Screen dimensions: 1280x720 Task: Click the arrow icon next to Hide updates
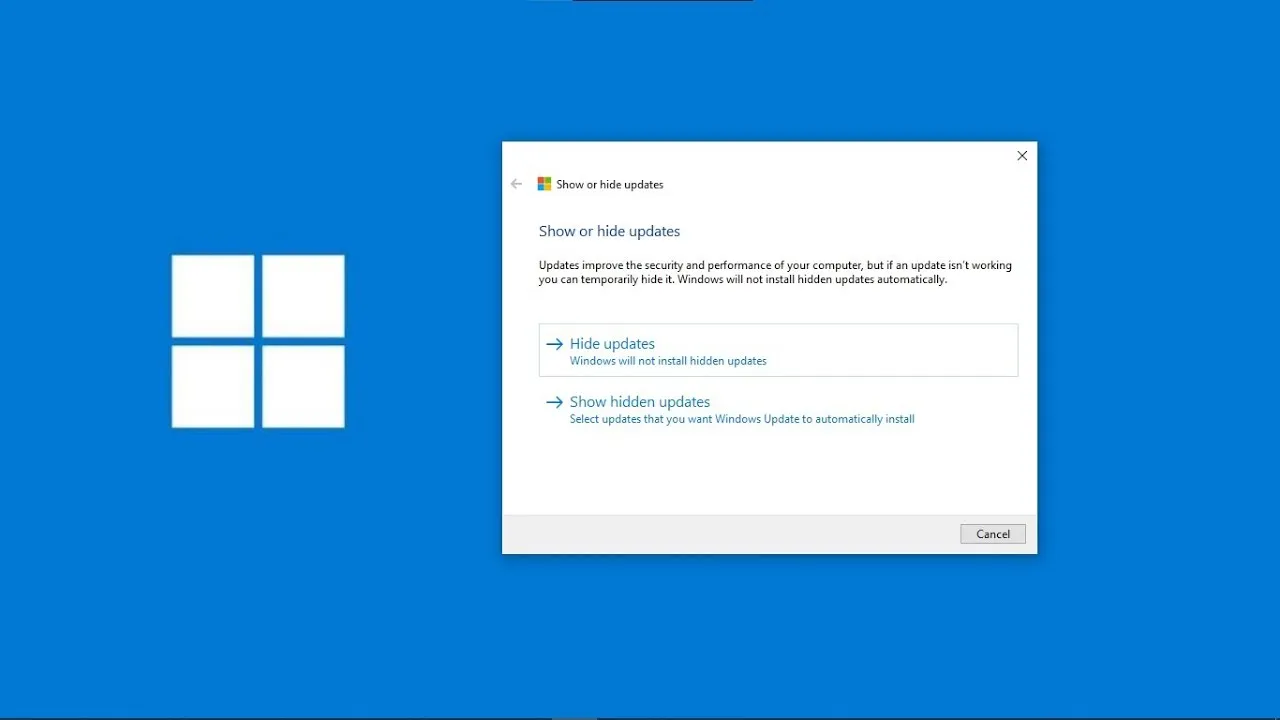(553, 344)
